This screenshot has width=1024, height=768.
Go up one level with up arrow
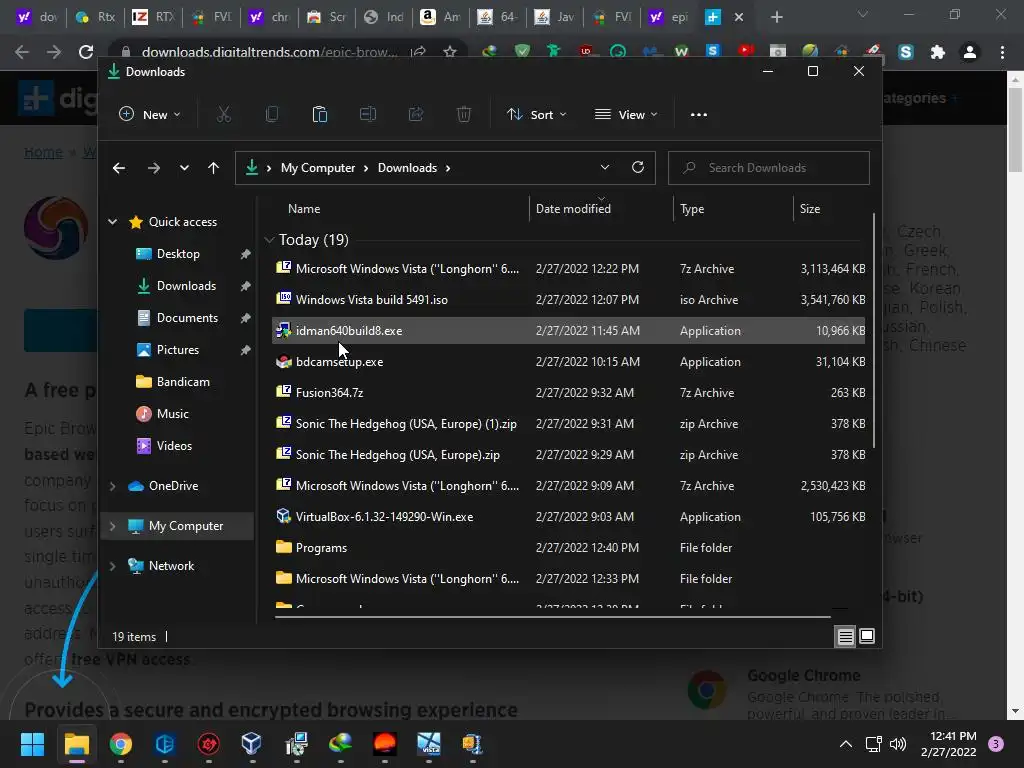(x=214, y=168)
